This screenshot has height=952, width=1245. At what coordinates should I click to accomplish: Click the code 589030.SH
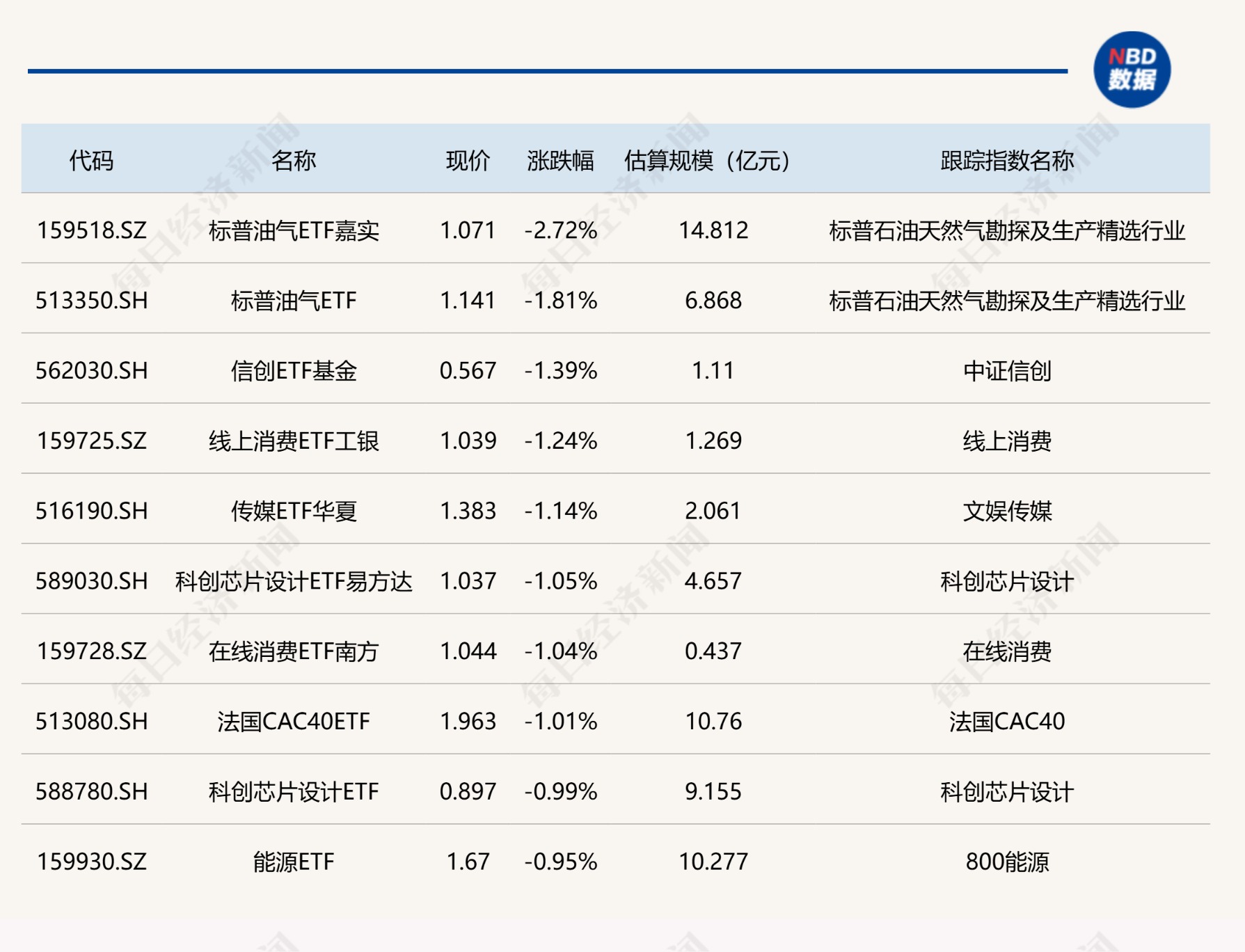click(x=92, y=581)
